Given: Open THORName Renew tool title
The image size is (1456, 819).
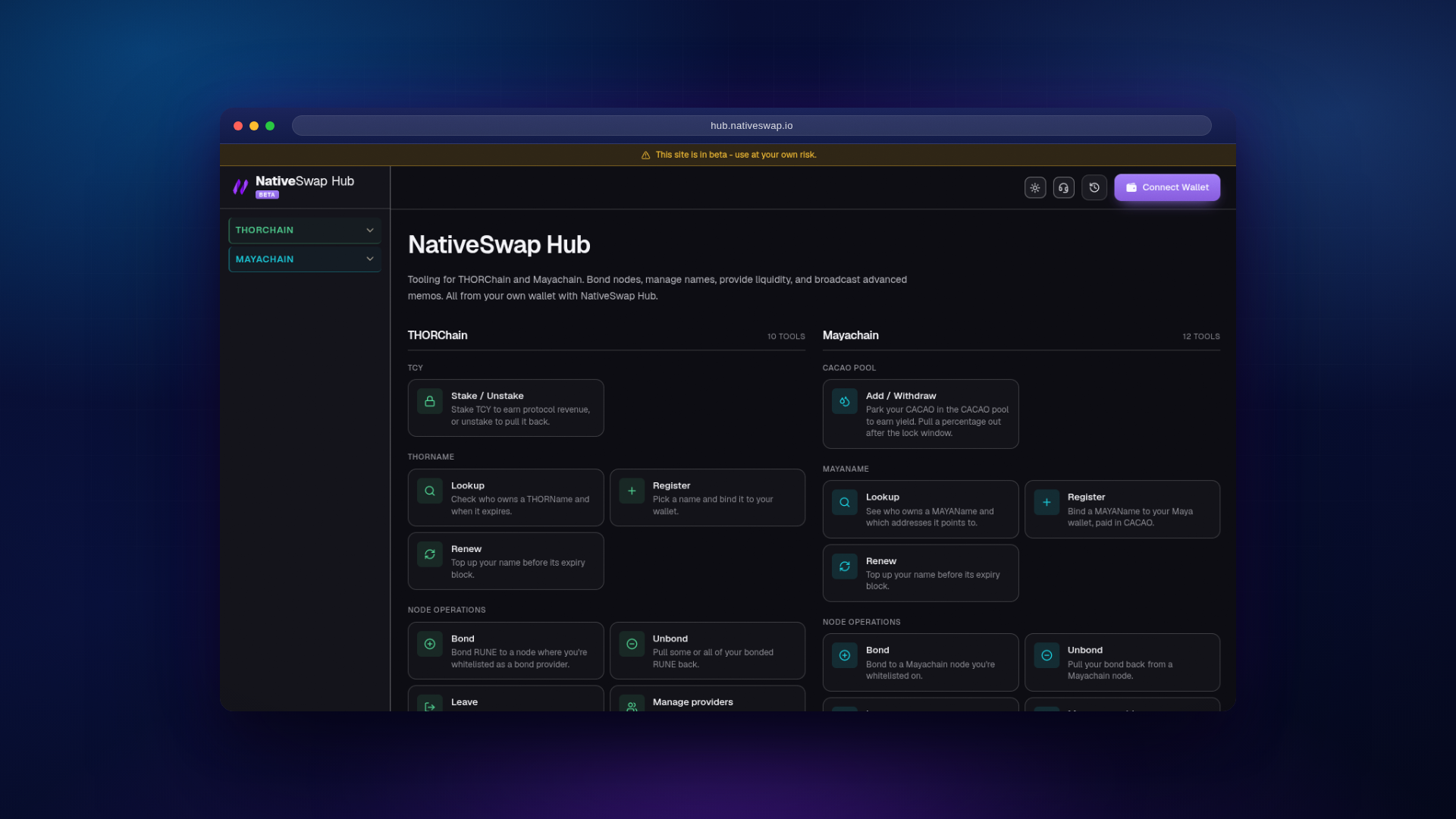Looking at the screenshot, I should click(x=466, y=549).
